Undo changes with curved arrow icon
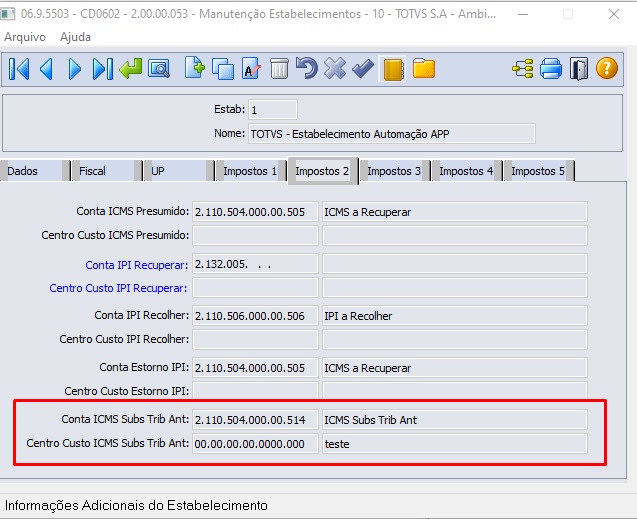The image size is (637, 519). pos(307,68)
